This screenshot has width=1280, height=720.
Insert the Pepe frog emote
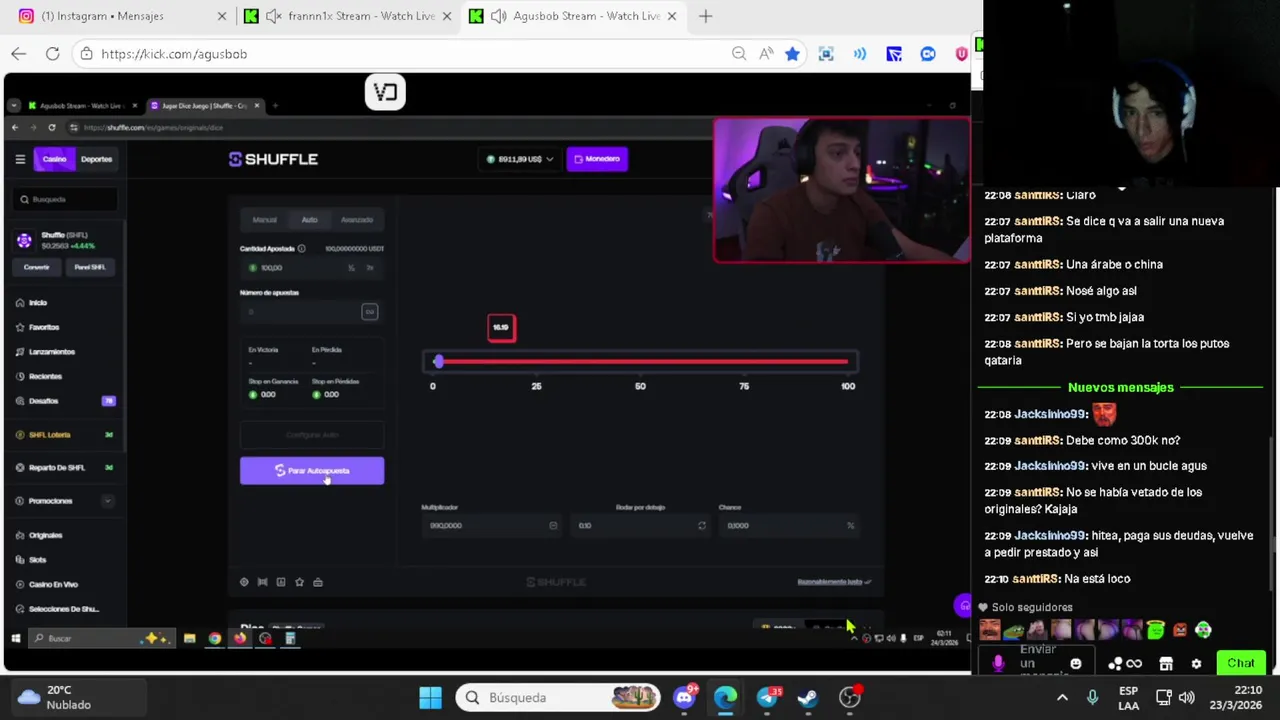click(x=1013, y=630)
